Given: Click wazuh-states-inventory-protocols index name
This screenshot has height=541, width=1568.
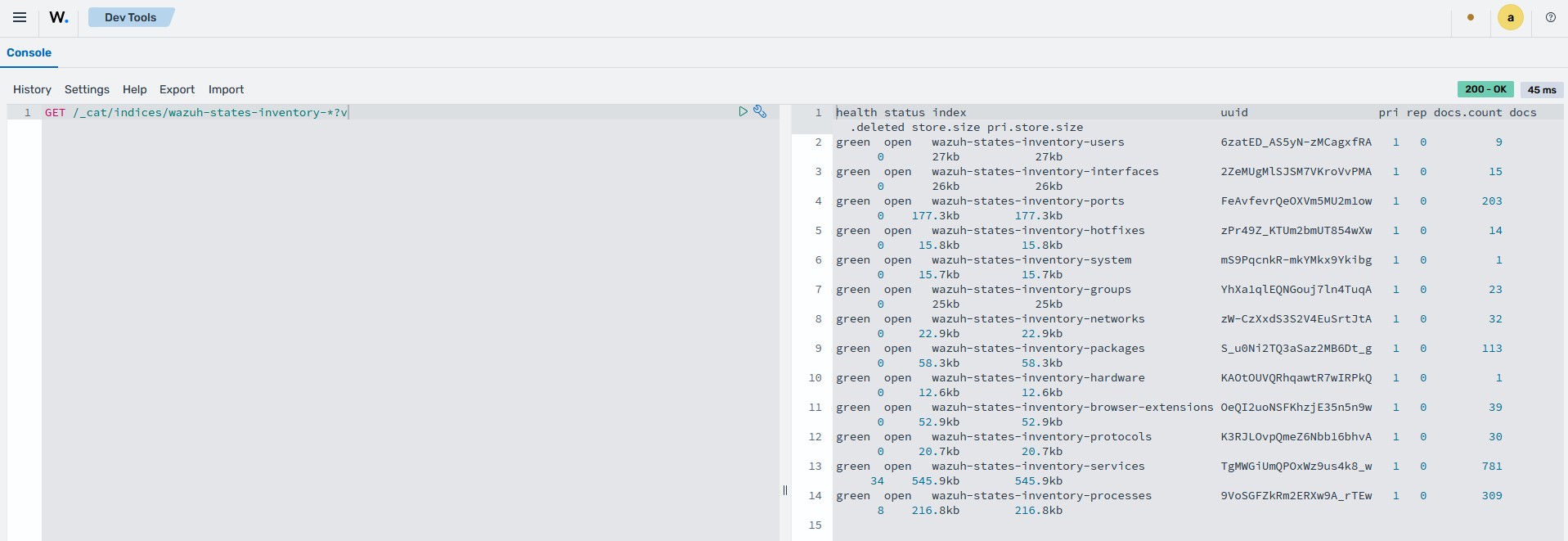Looking at the screenshot, I should pyautogui.click(x=1041, y=436).
